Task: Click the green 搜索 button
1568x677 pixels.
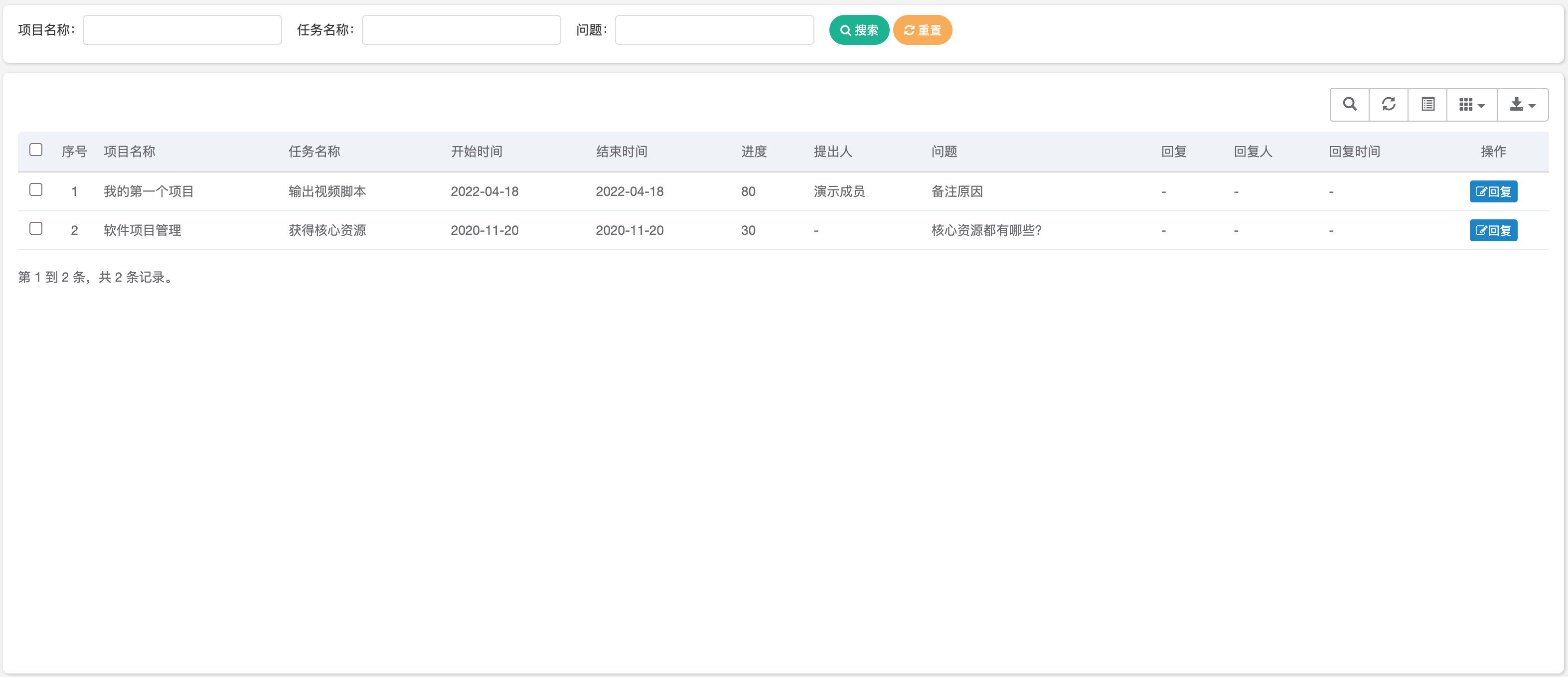Action: (x=859, y=30)
